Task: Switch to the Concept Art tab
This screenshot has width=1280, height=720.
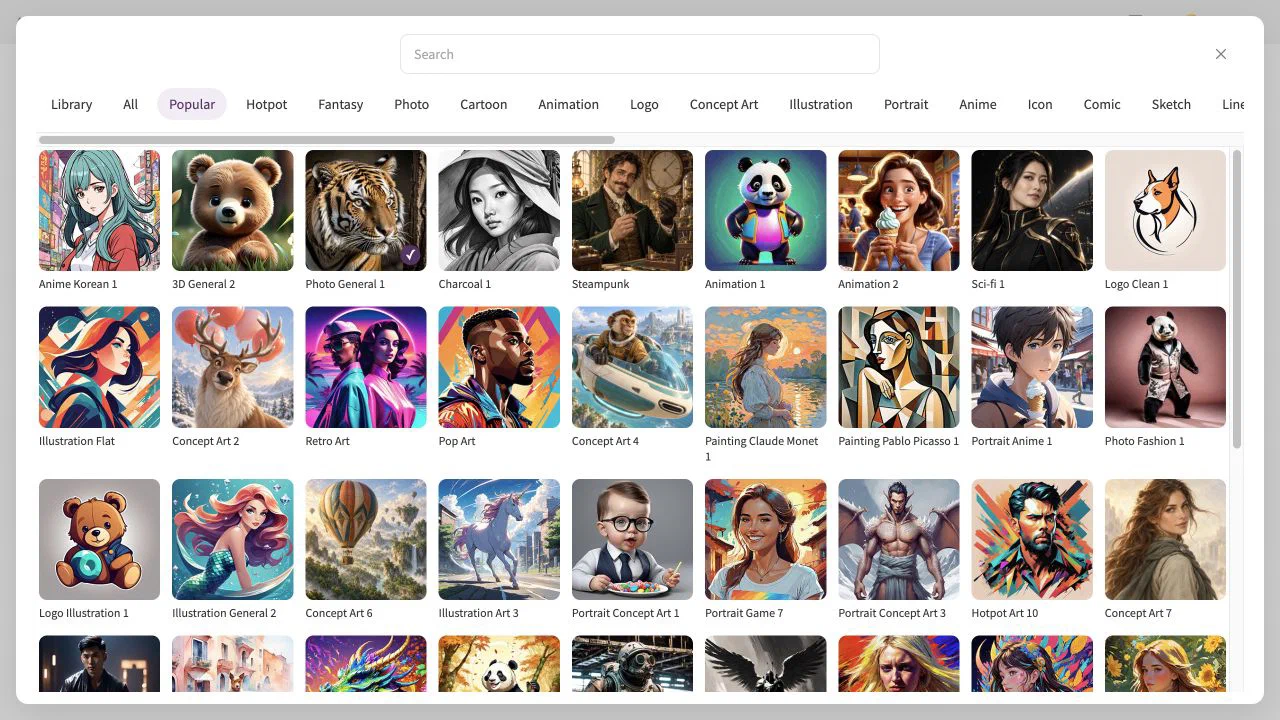Action: point(724,104)
